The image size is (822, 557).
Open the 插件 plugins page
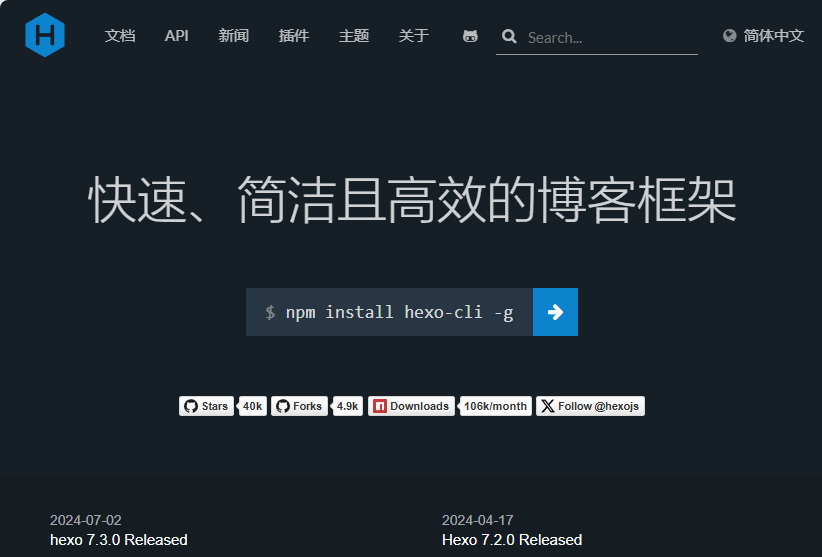[294, 36]
